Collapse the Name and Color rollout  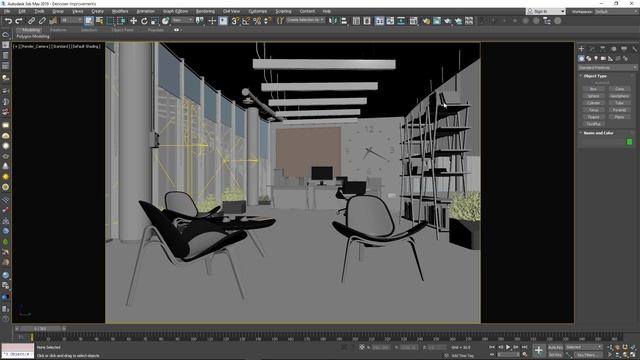[598, 133]
